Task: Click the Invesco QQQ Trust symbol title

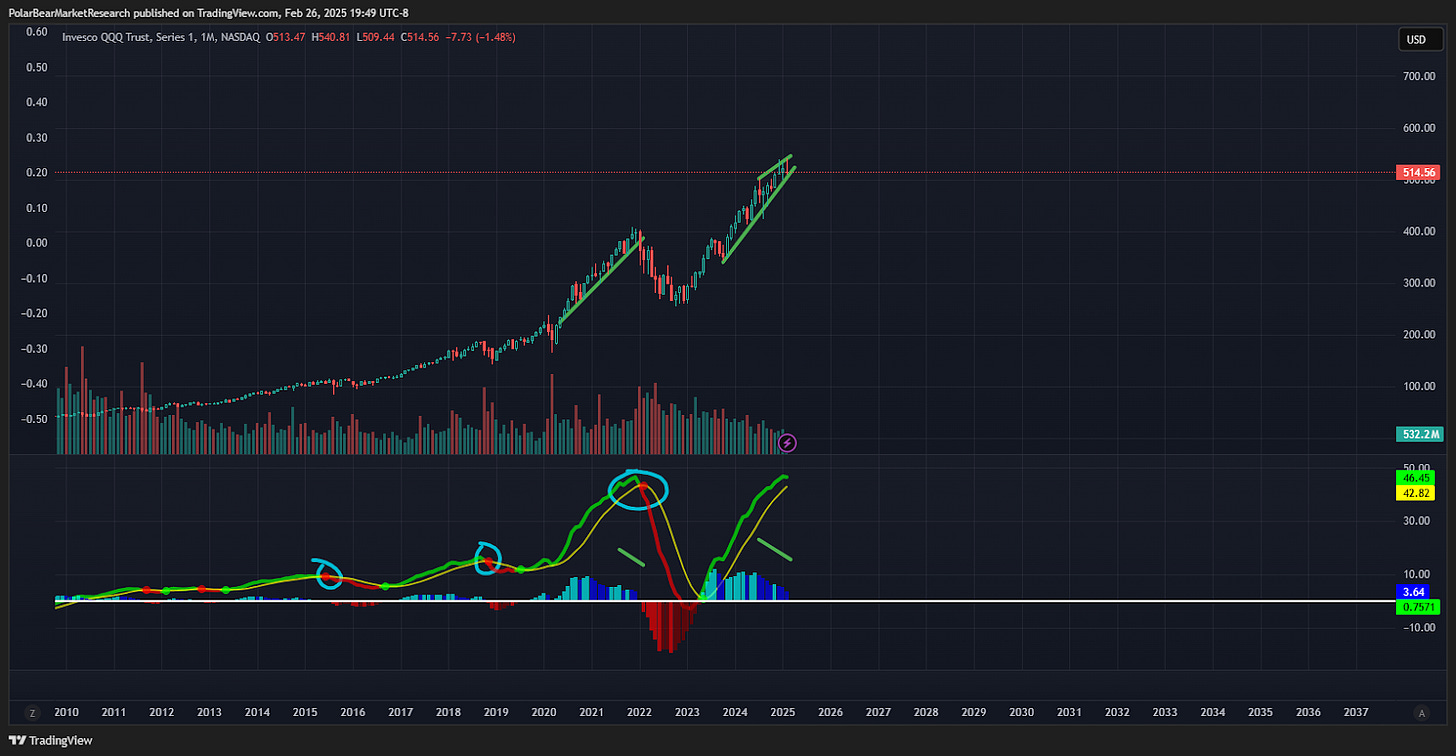Action: tap(120, 37)
